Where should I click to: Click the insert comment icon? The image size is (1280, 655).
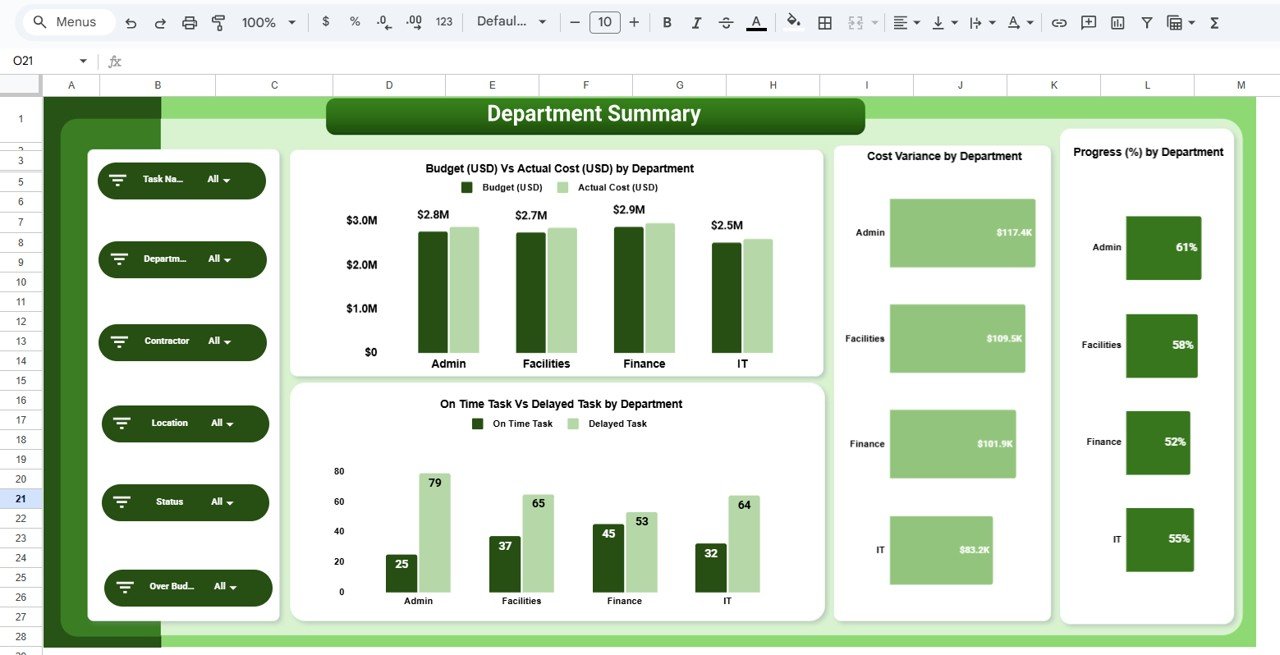[x=1087, y=21]
